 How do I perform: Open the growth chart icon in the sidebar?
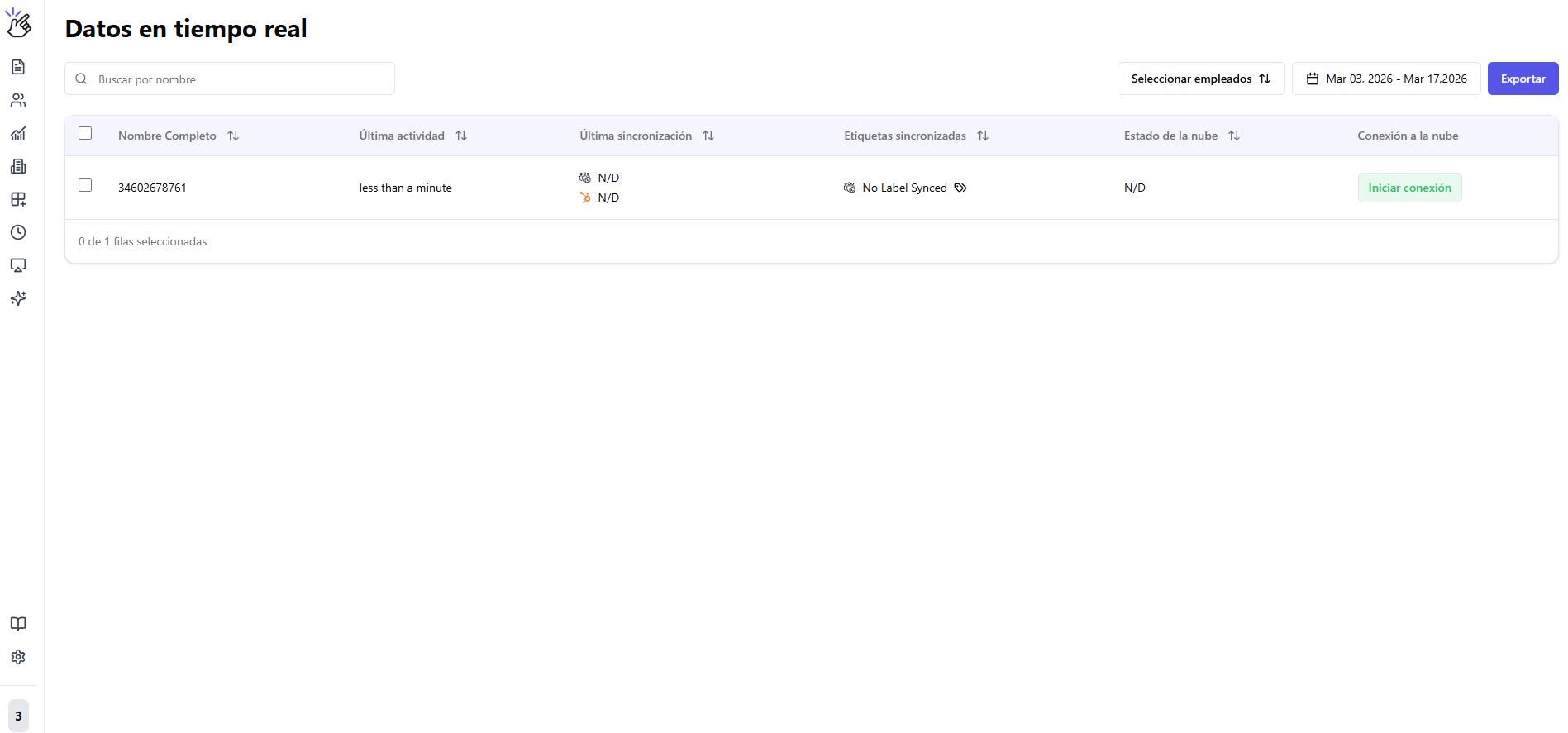[x=18, y=133]
